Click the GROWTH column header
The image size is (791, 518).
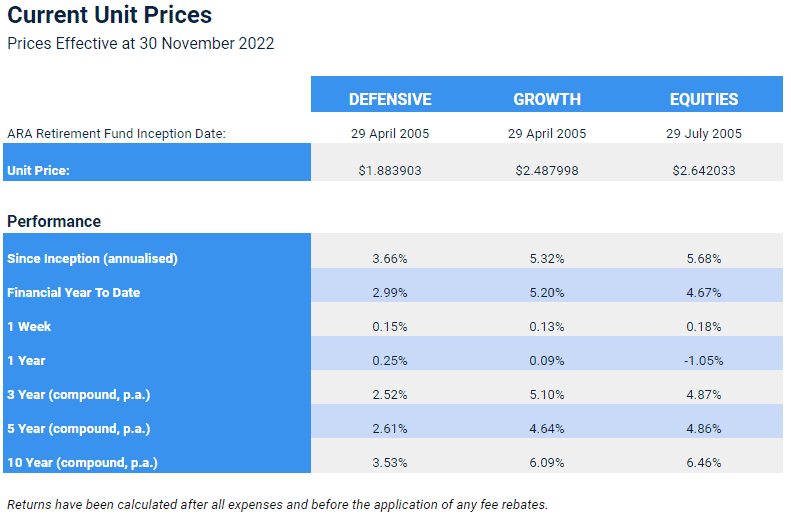coord(547,99)
